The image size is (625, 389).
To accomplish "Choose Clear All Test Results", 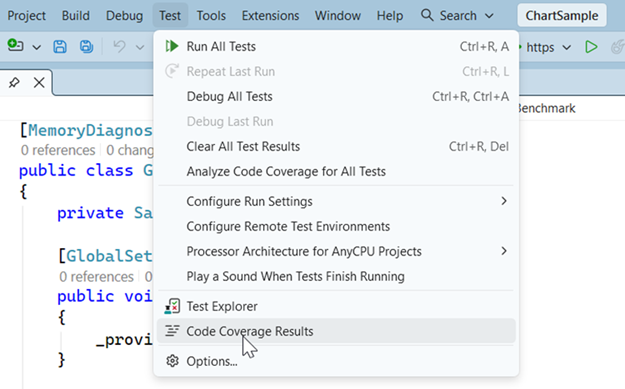I will (336, 146).
